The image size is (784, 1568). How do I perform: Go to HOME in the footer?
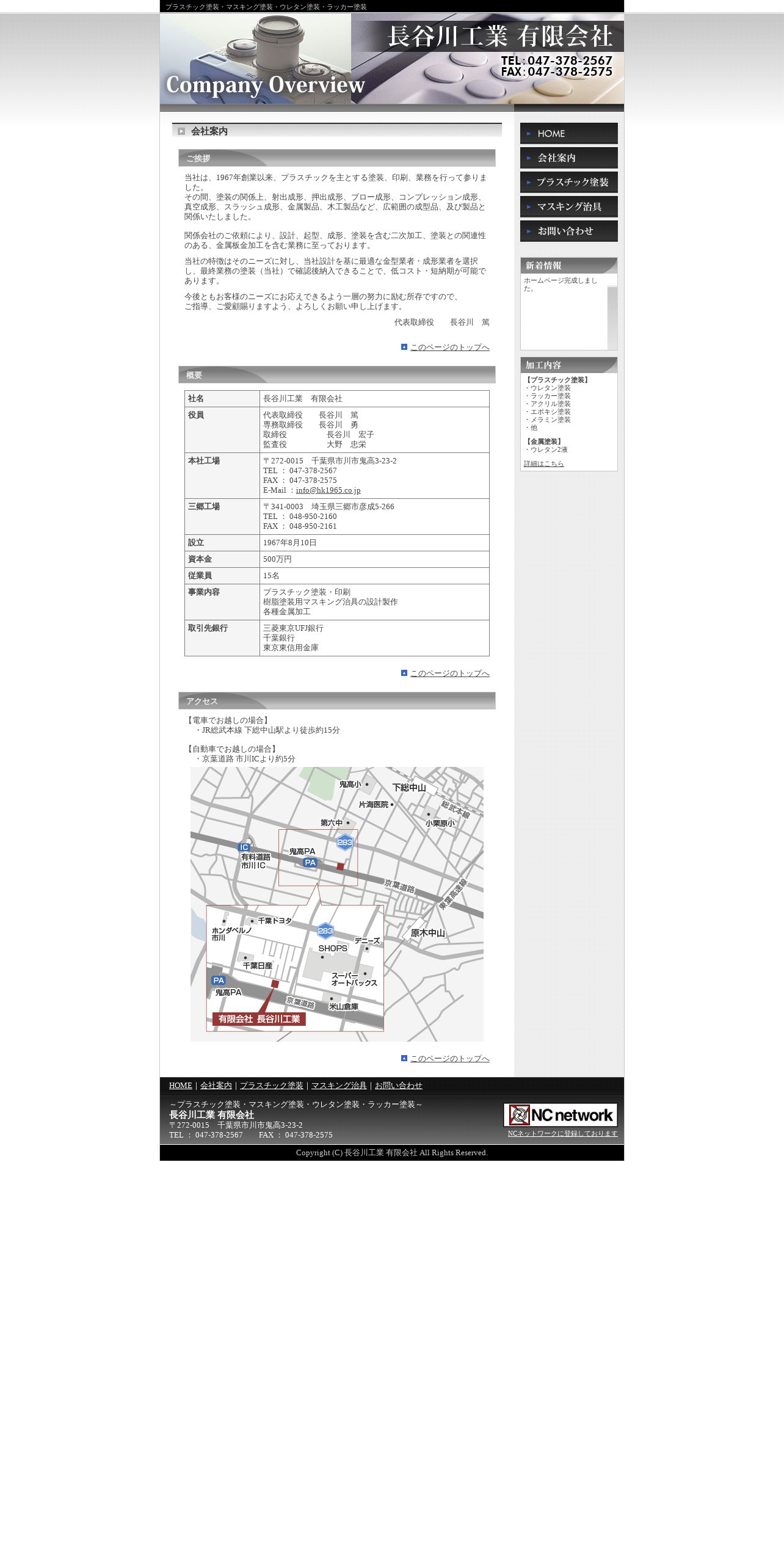pyautogui.click(x=180, y=1086)
